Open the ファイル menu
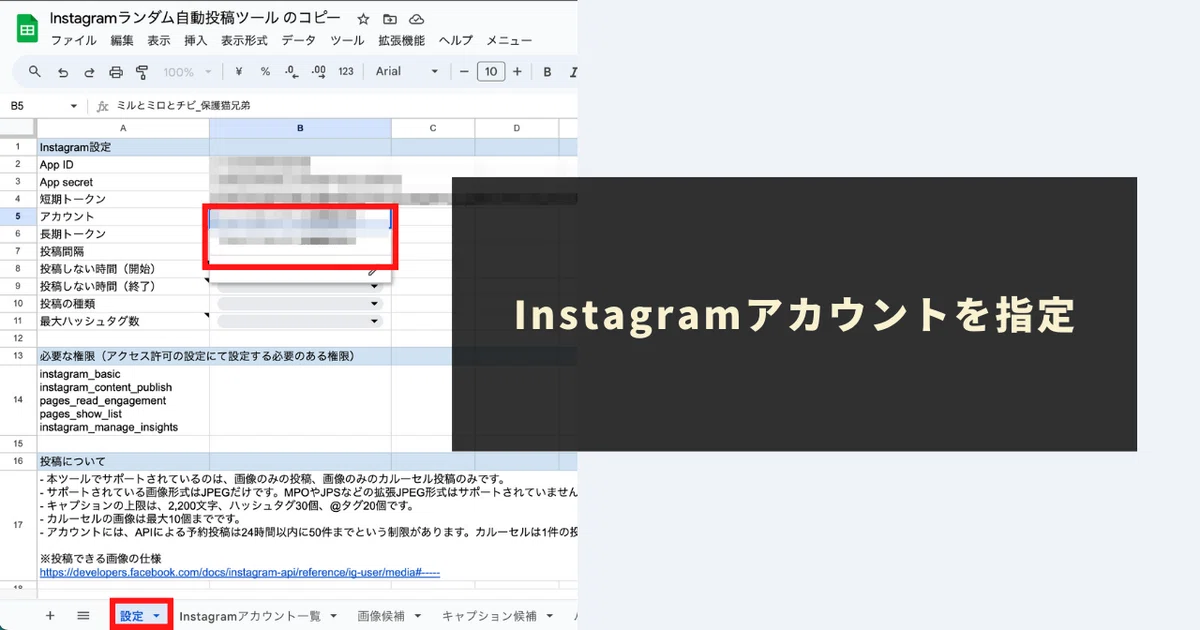1200x630 pixels. coord(73,41)
